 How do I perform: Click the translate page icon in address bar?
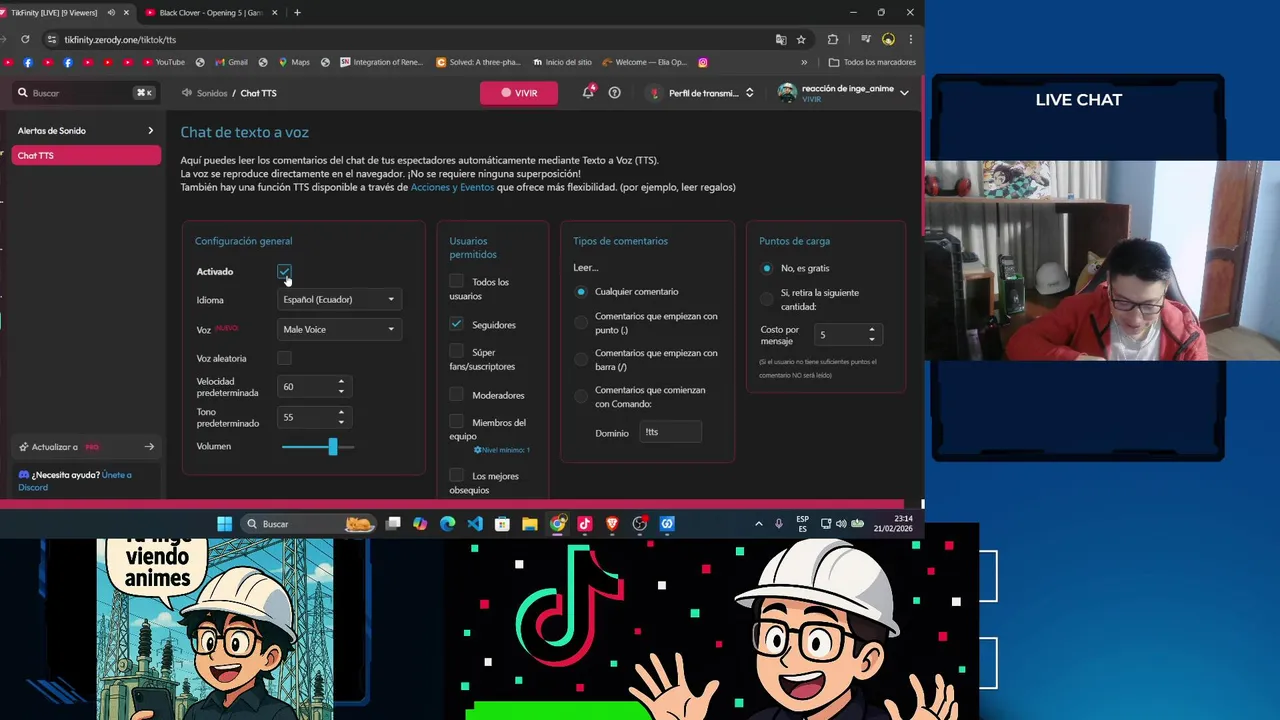(781, 40)
